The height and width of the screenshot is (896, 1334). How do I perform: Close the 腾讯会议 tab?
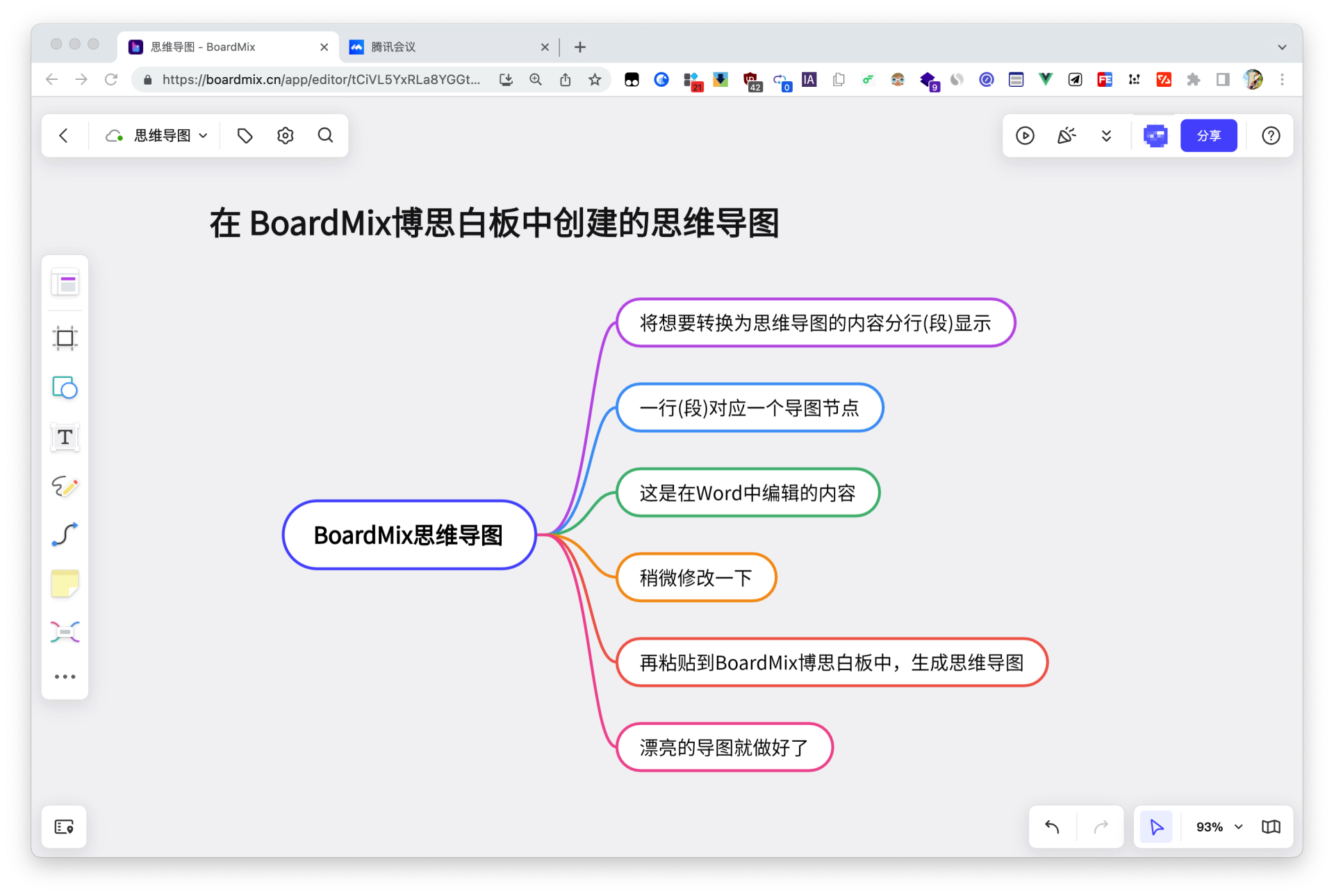click(x=545, y=47)
